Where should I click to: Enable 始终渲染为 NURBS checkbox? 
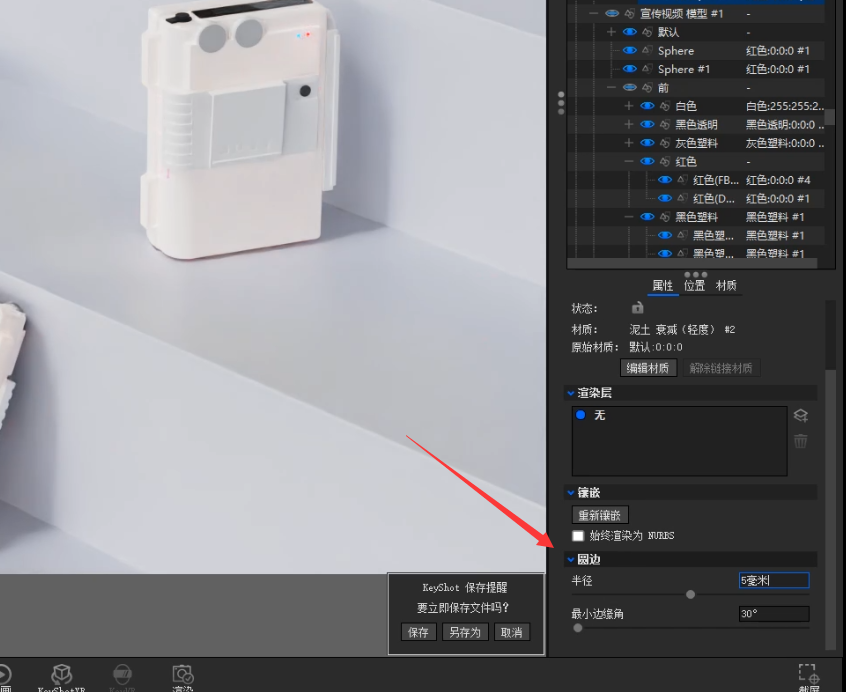[x=577, y=536]
